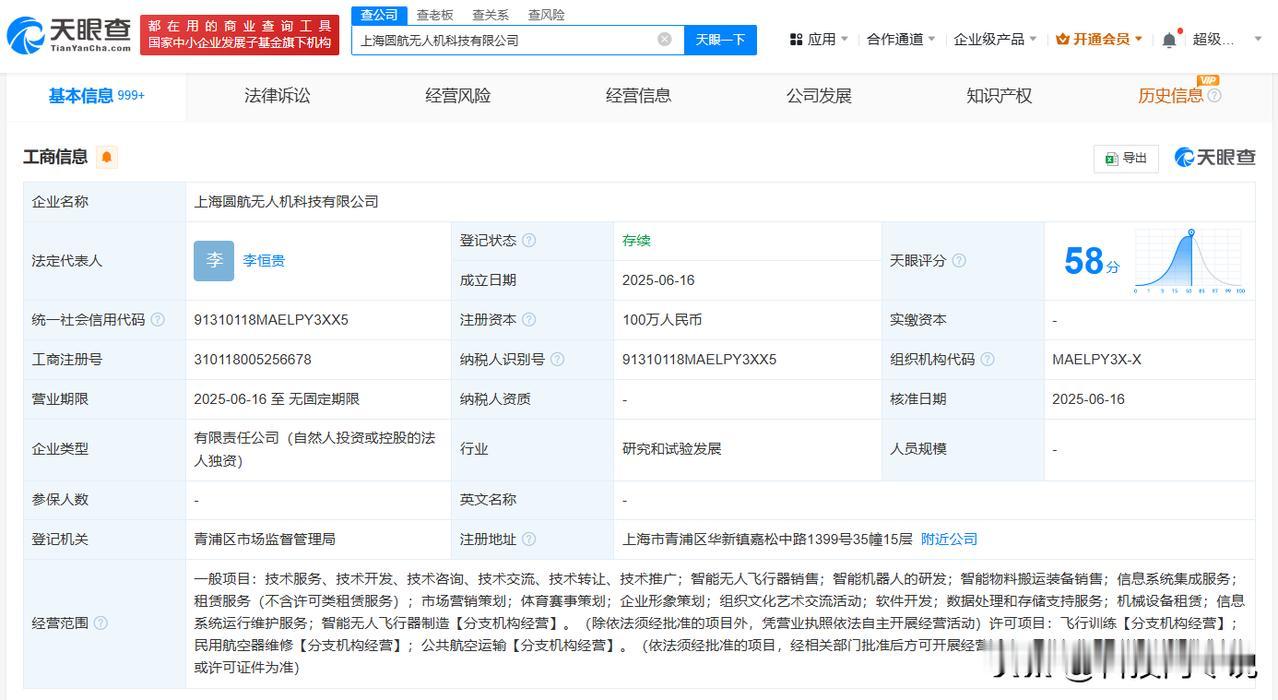1278x700 pixels.
Task: Click the 天眼一下 search button
Action: 720,40
